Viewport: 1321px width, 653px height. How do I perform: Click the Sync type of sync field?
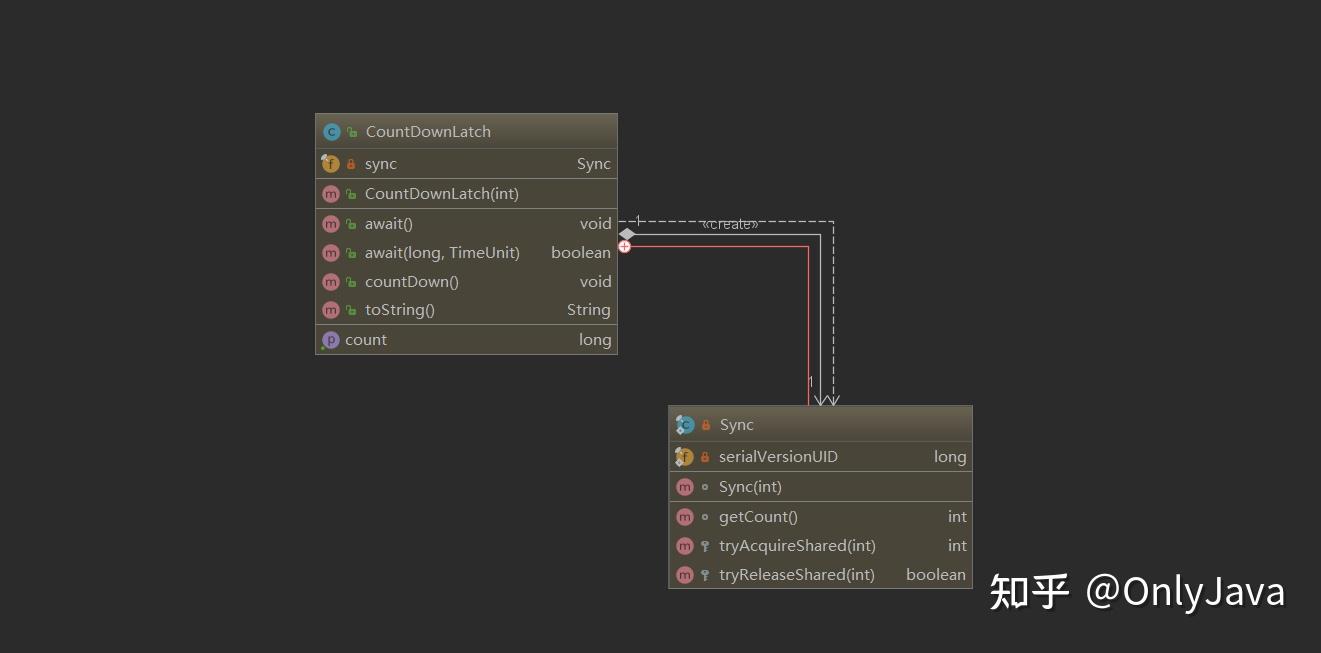coord(594,164)
